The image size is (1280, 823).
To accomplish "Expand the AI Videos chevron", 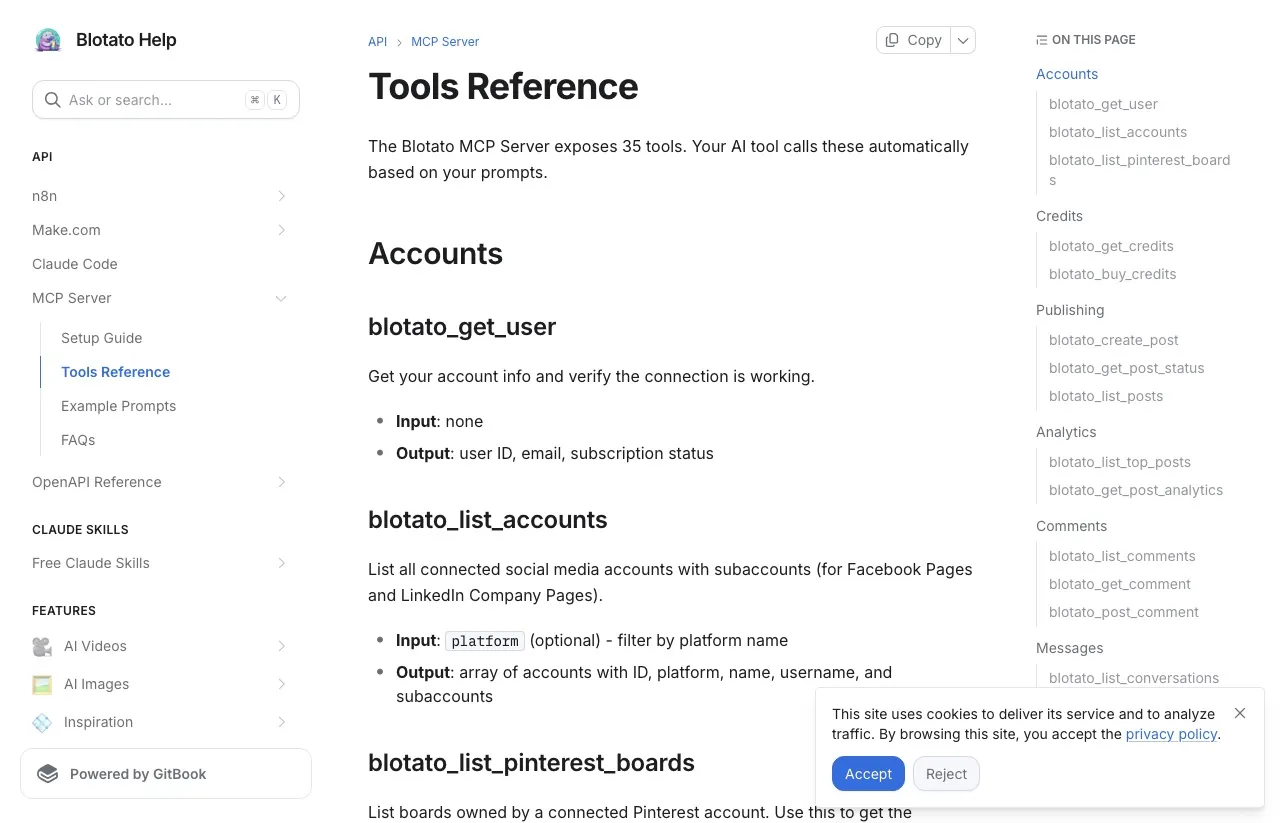I will coord(281,646).
